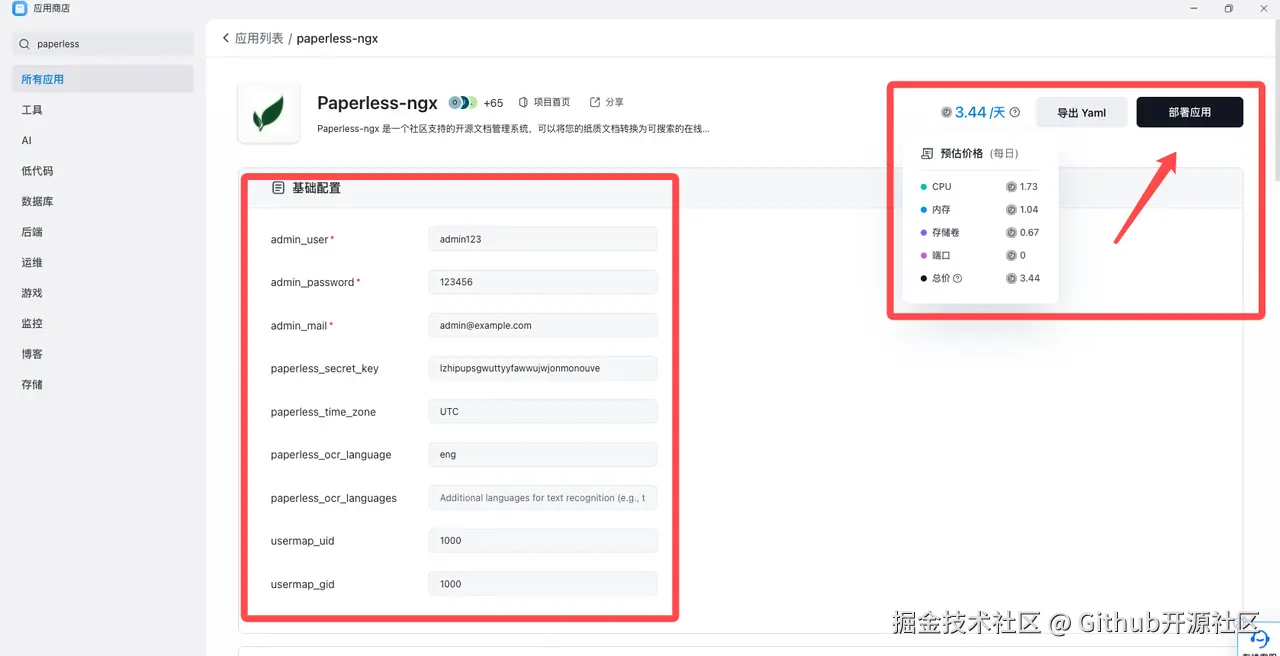Click the CPU green legend dot

pos(923,187)
